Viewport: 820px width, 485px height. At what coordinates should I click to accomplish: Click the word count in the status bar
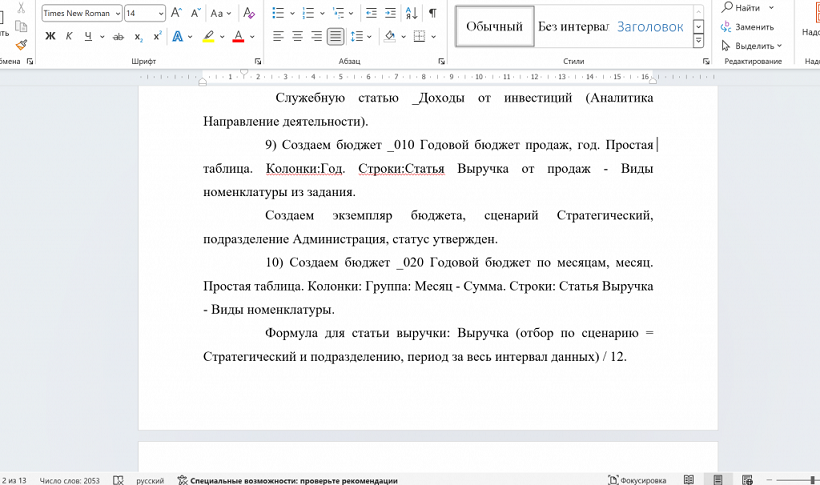(68, 480)
